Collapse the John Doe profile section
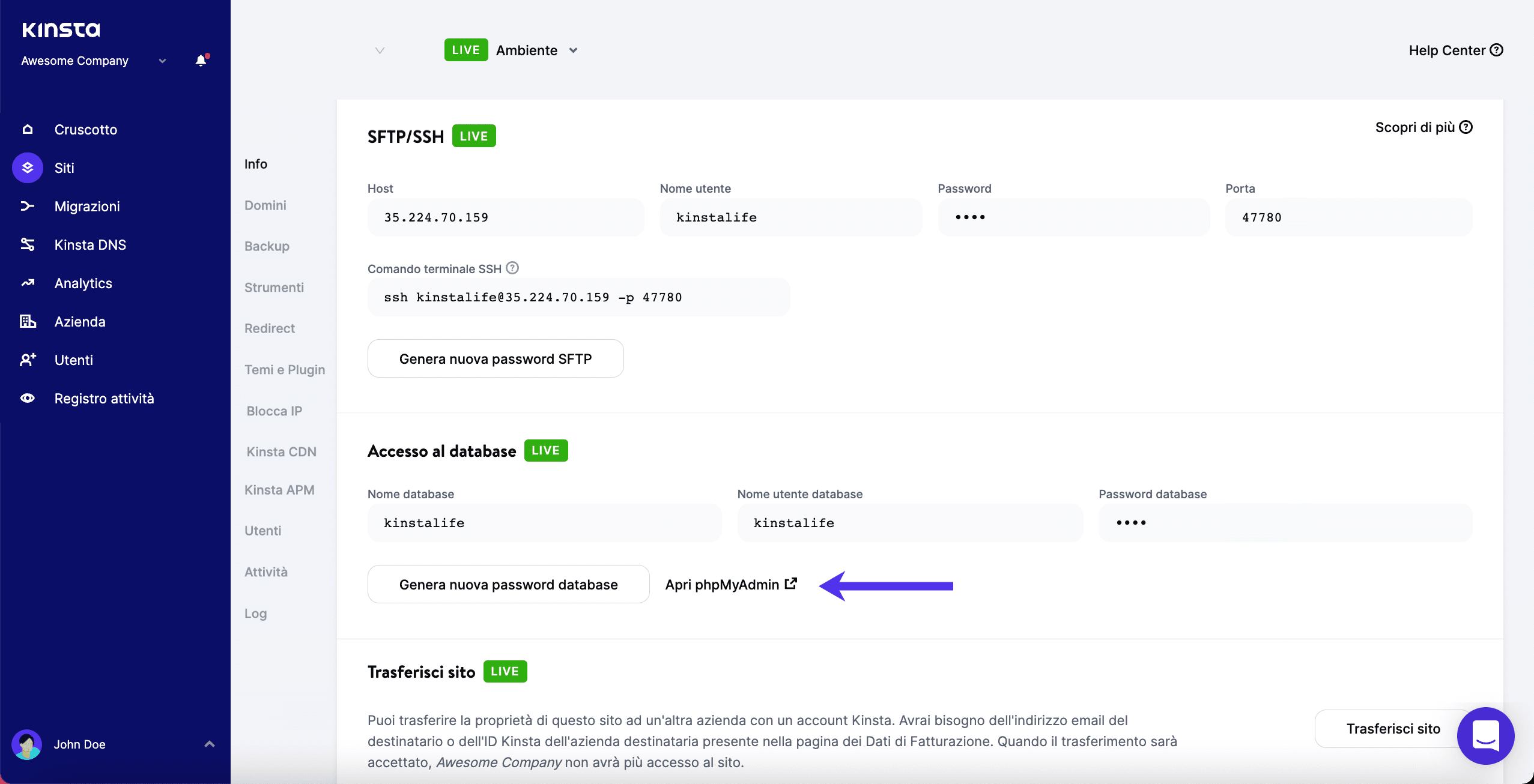This screenshot has height=784, width=1534. [208, 743]
